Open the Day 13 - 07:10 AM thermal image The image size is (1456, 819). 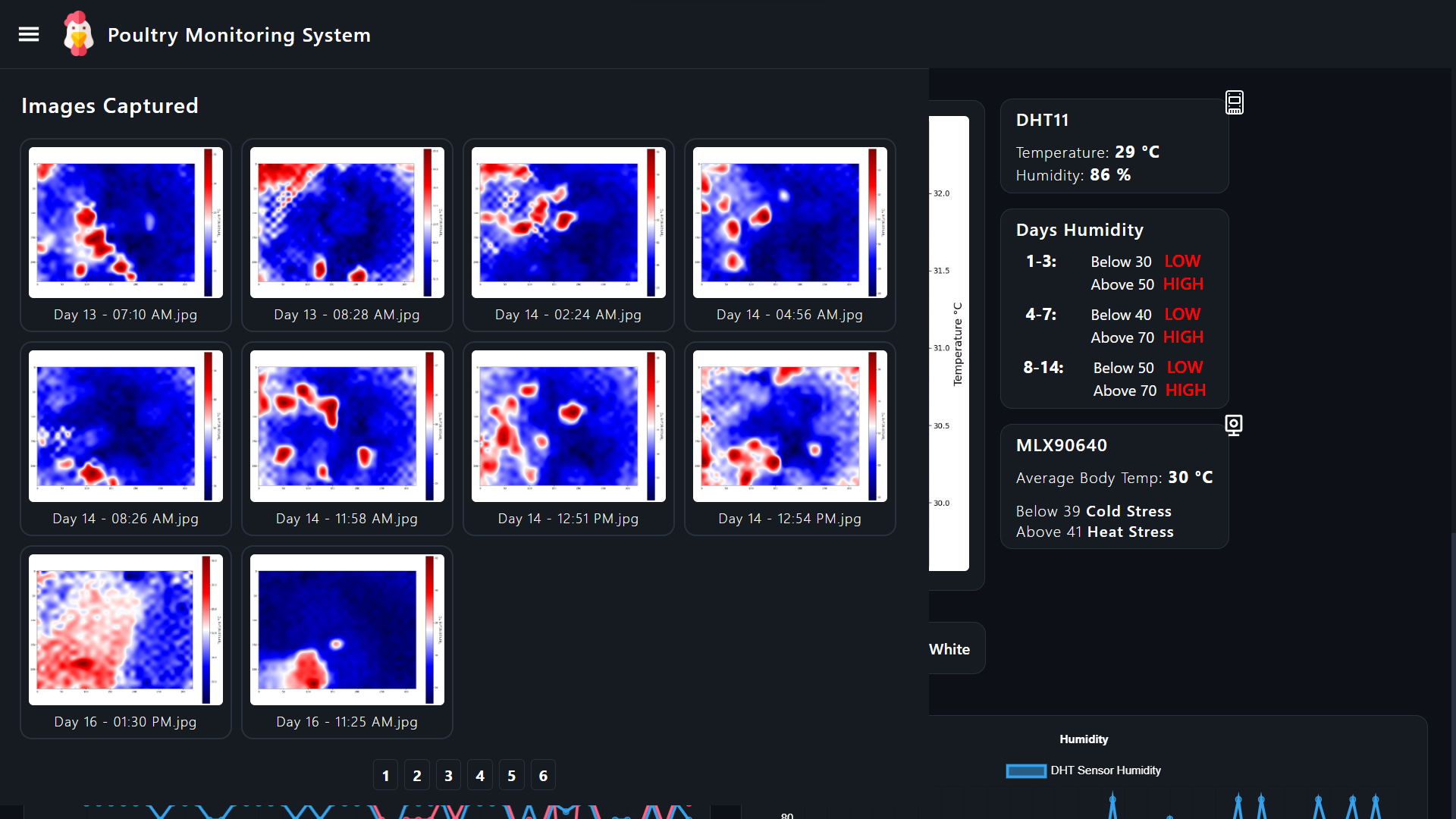click(x=125, y=222)
